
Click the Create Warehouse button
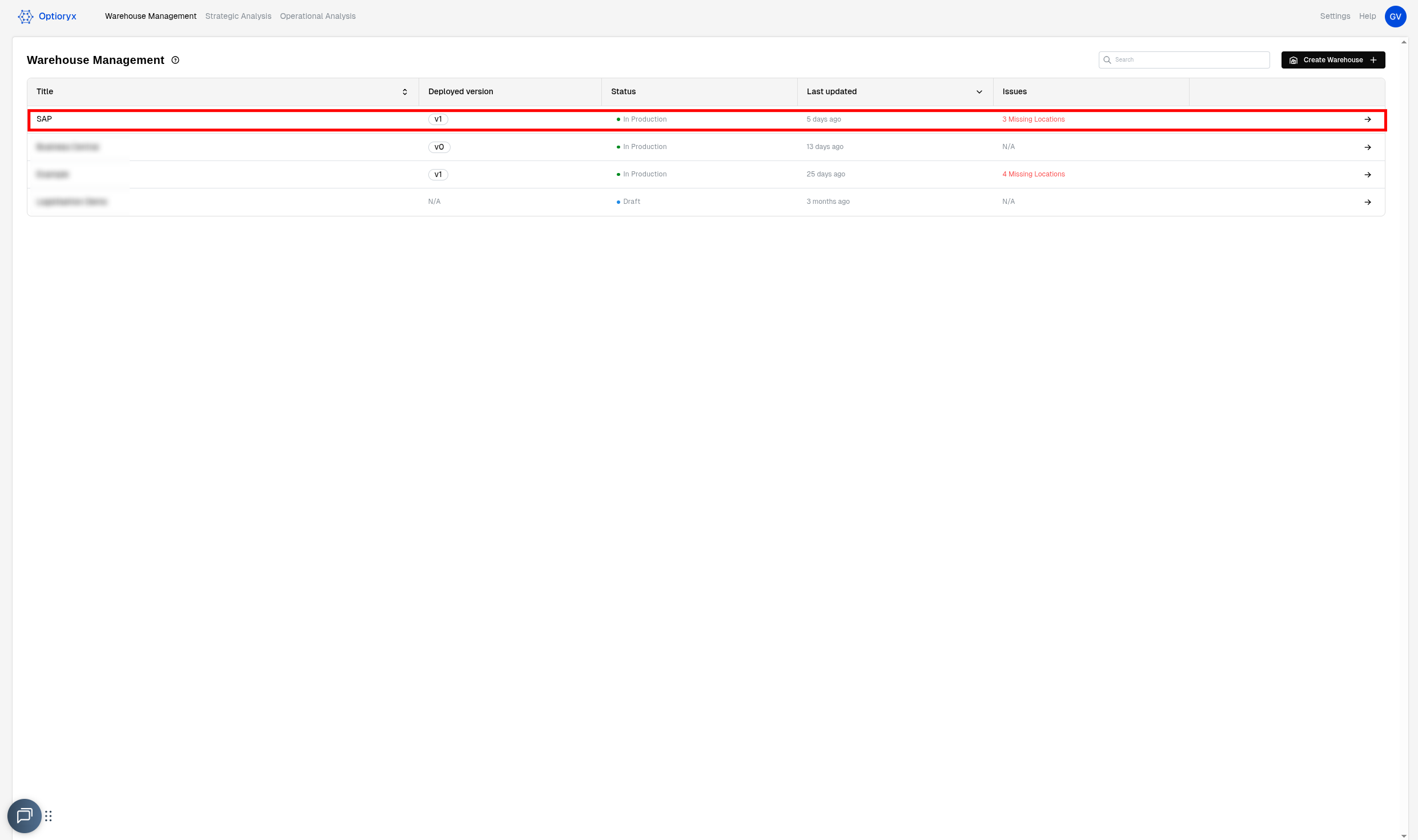pos(1332,60)
